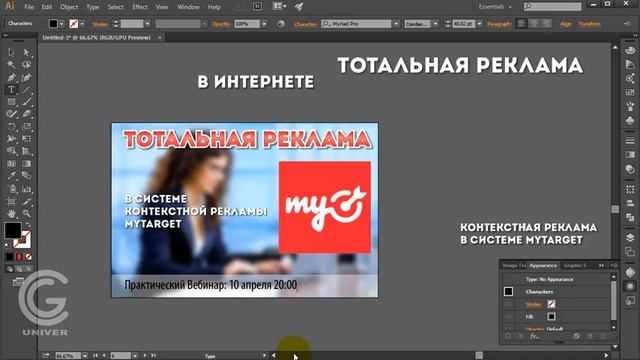Viewport: 640px width, 360px height.
Task: Select the Pen tool
Action: coord(11,77)
